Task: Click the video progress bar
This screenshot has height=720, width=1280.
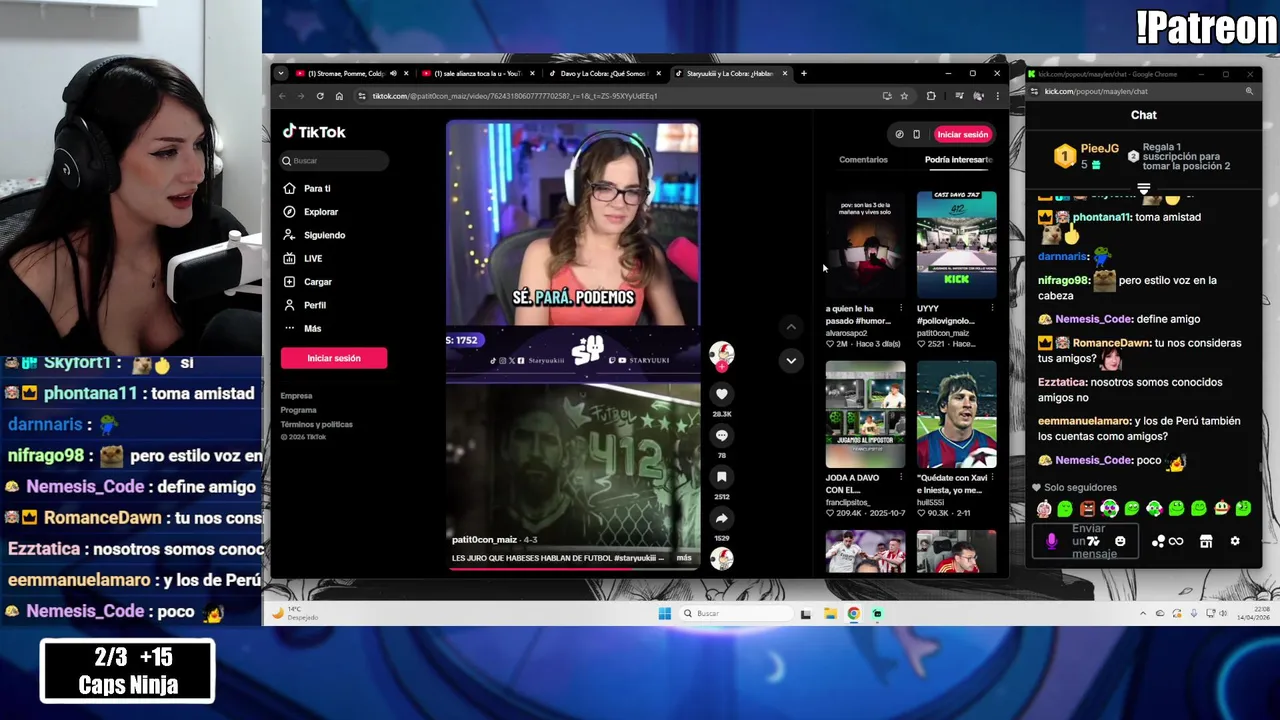Action: (573, 567)
